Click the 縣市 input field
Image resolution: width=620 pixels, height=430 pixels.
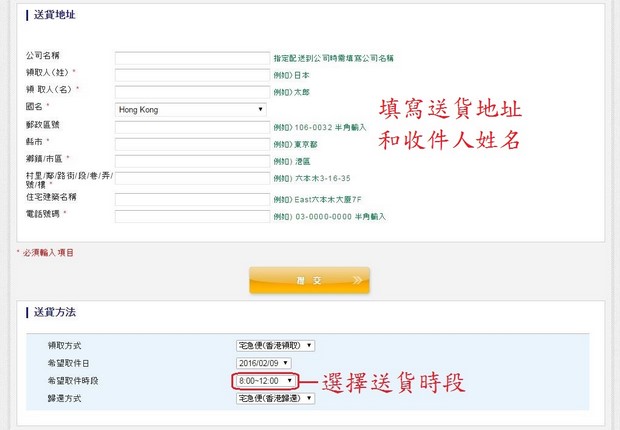pyautogui.click(x=192, y=144)
